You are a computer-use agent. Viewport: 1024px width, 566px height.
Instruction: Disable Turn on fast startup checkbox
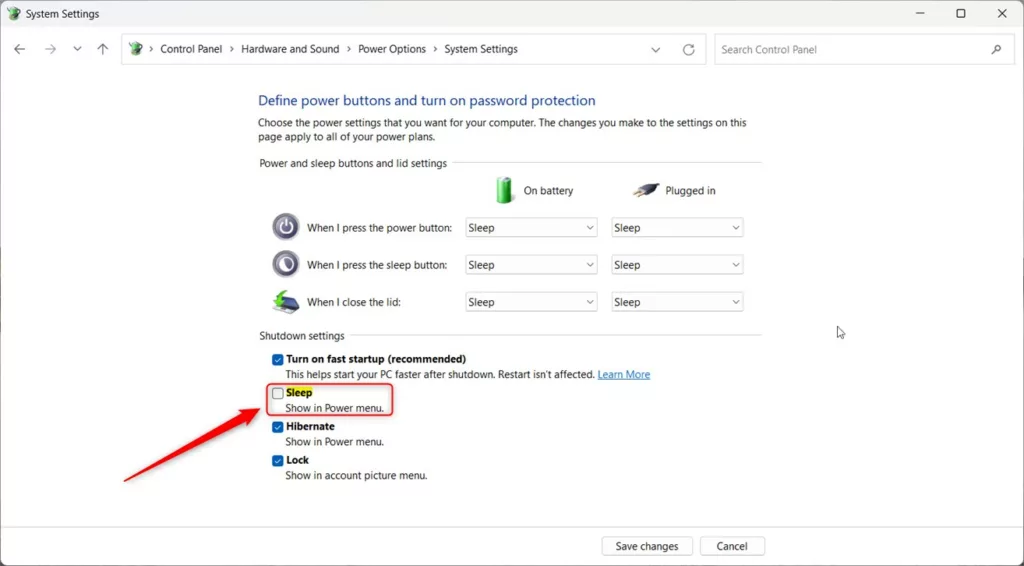pos(278,359)
